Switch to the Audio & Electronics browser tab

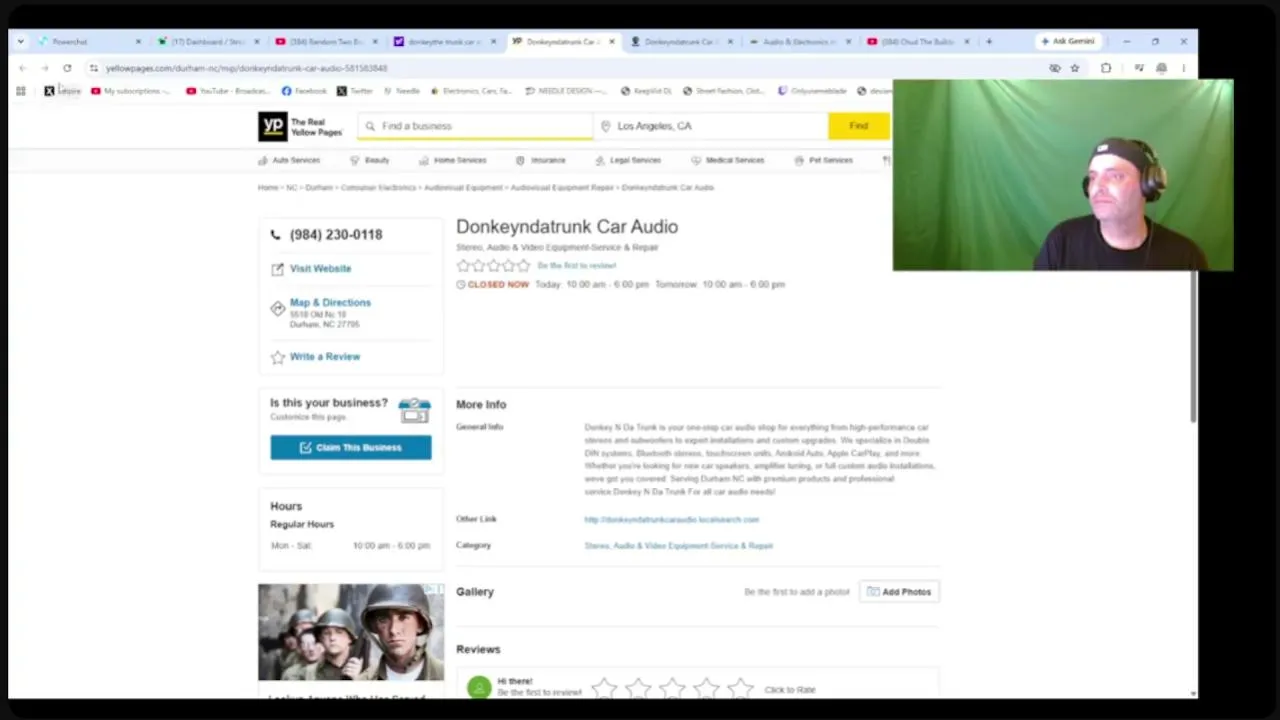798,42
